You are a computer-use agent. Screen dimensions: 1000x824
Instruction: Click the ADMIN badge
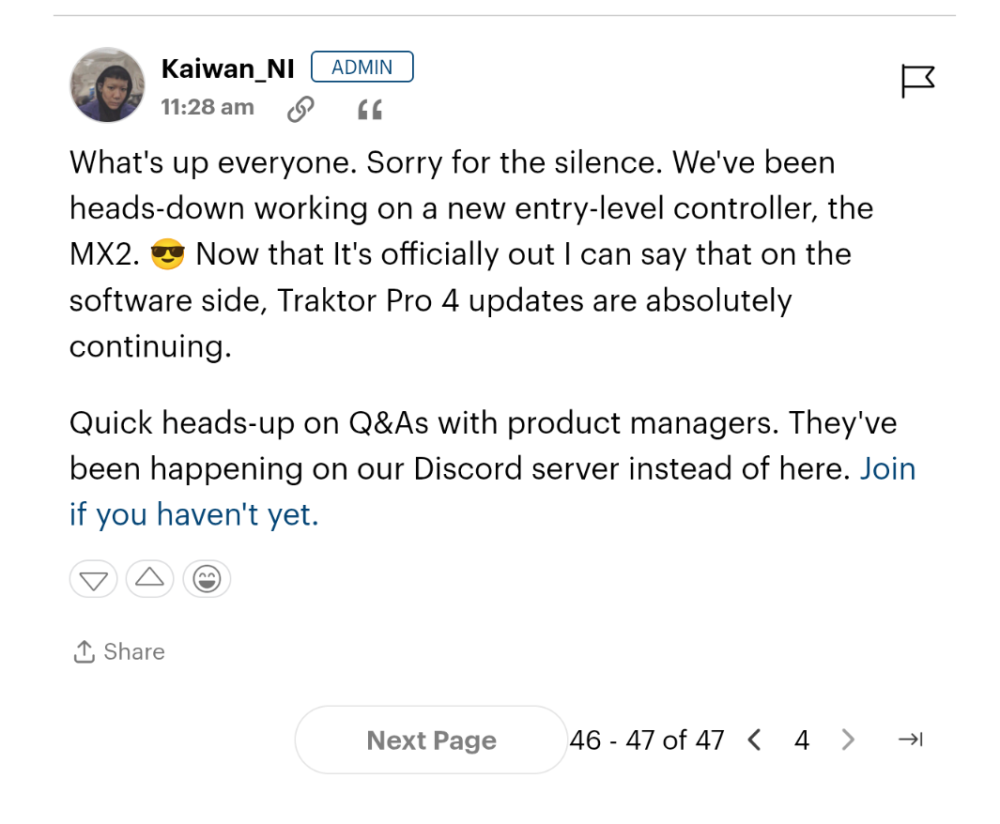pyautogui.click(x=362, y=68)
